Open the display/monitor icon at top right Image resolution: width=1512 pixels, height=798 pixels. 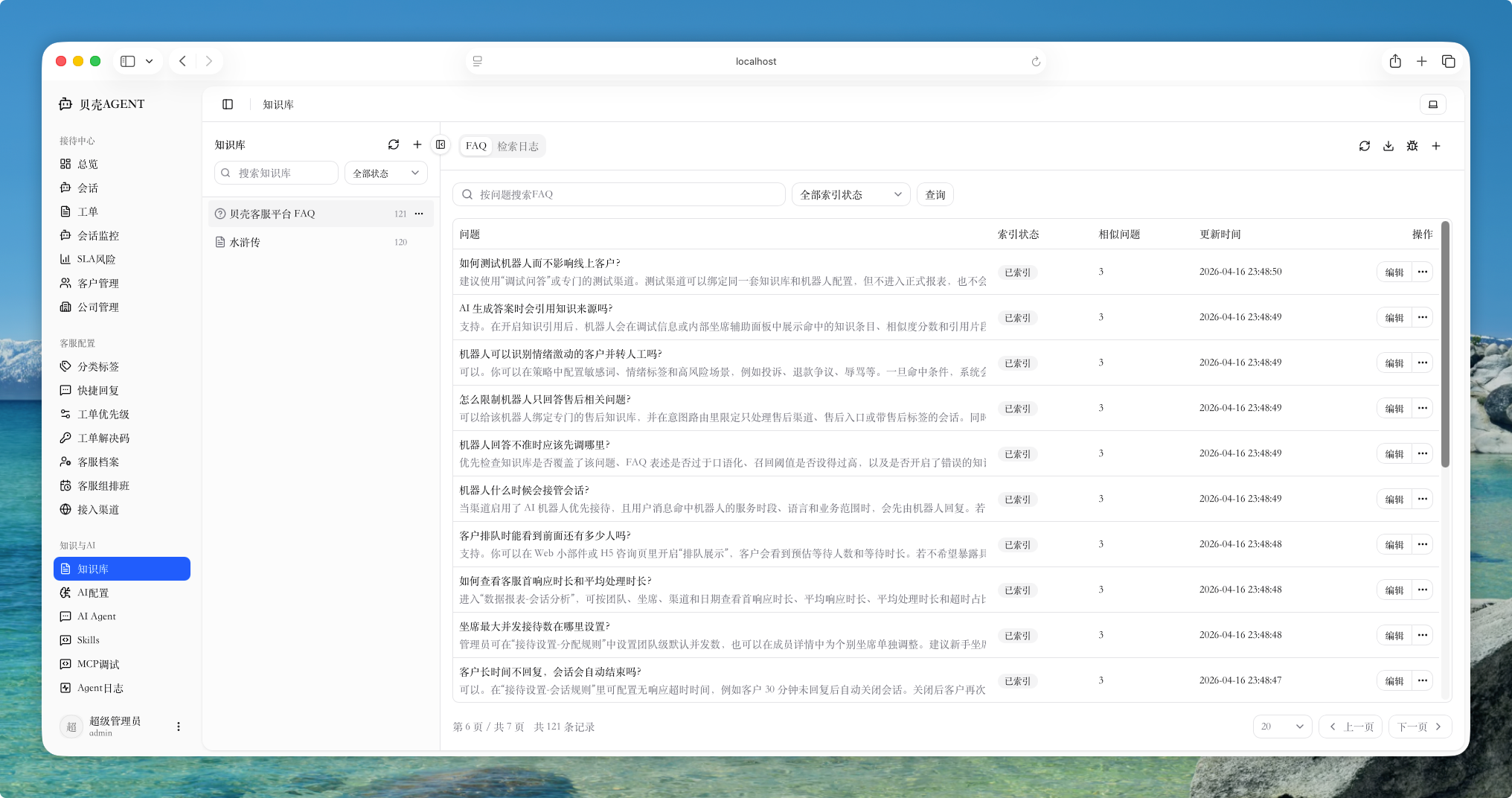point(1432,104)
